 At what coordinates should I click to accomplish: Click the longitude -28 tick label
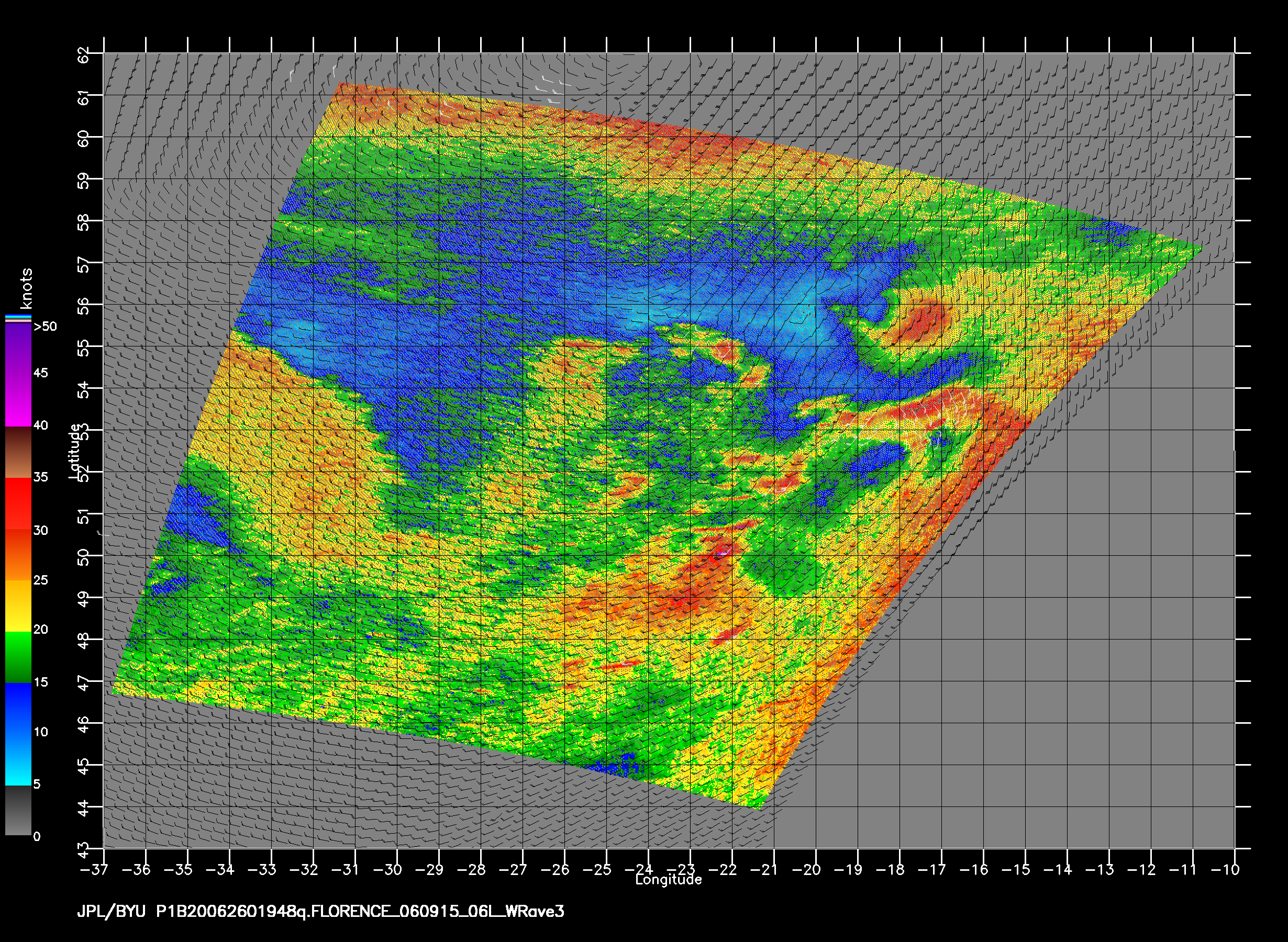tap(472, 870)
